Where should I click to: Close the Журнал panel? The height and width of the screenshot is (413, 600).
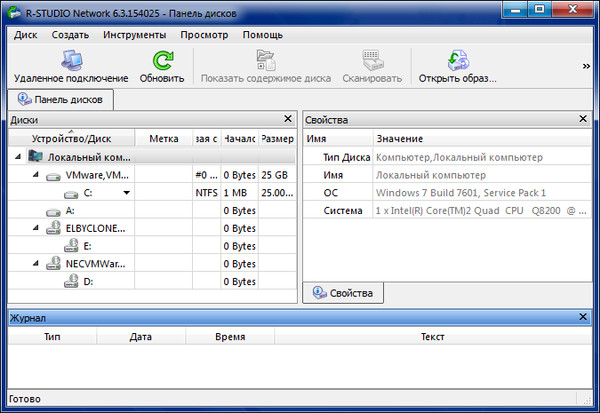pyautogui.click(x=583, y=317)
